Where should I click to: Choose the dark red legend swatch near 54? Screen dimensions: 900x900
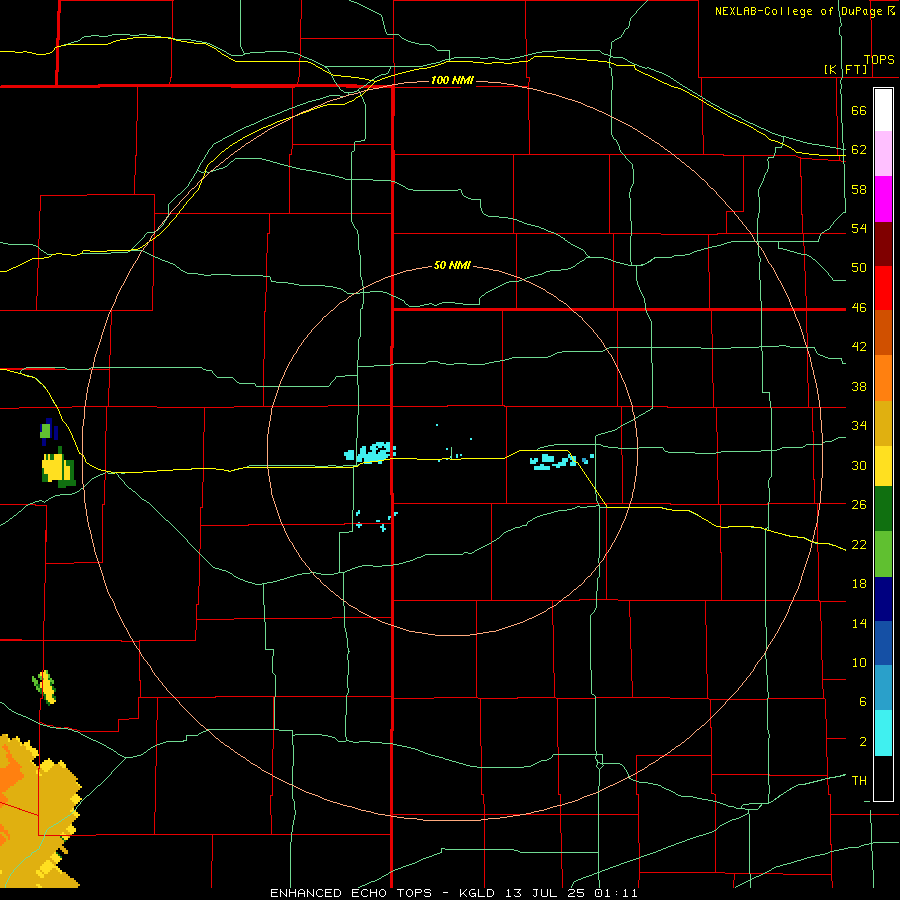click(x=883, y=244)
